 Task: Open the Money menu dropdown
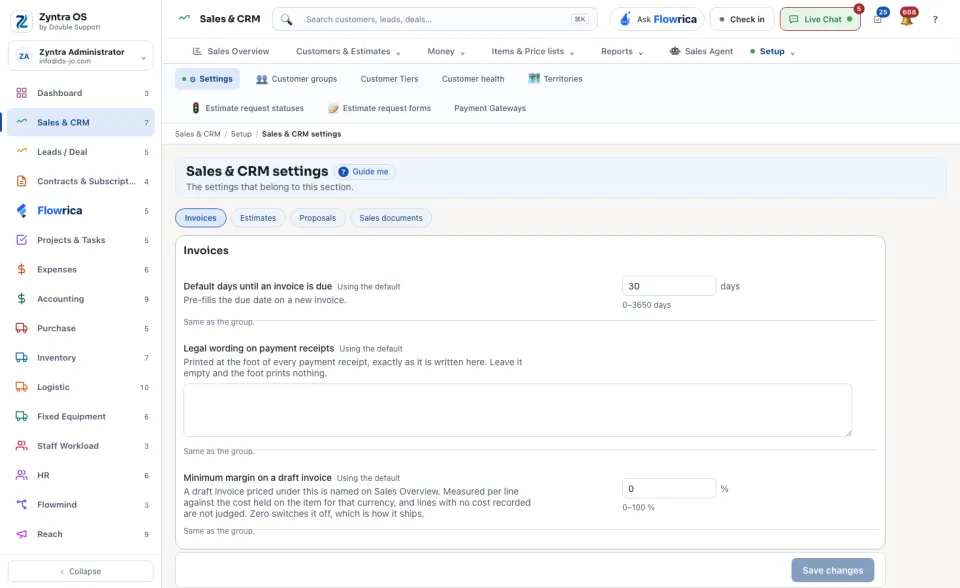point(446,51)
